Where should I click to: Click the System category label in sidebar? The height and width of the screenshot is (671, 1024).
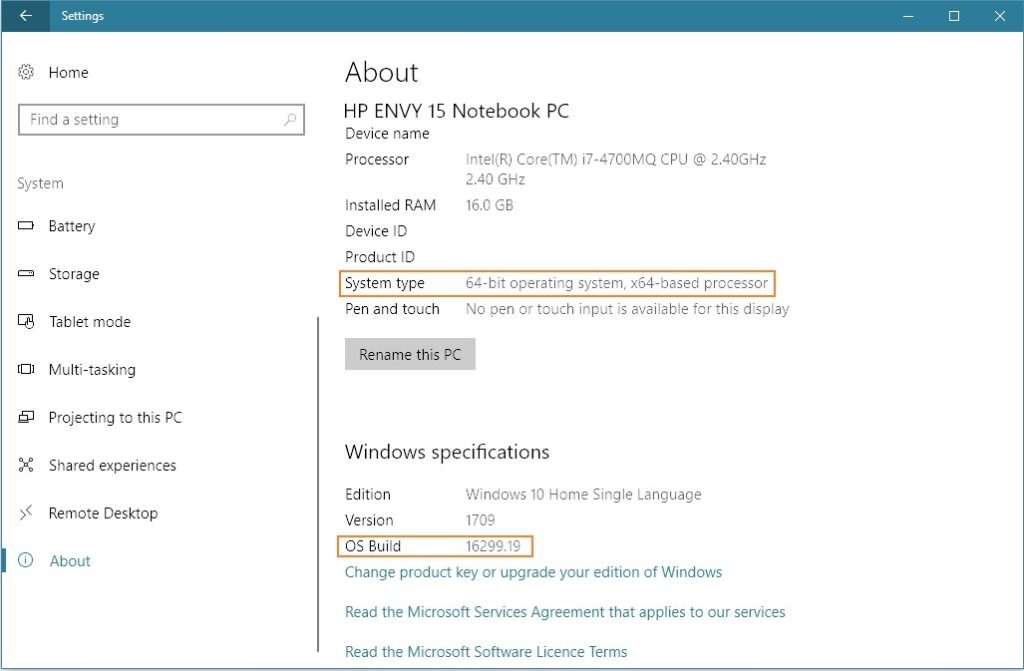click(x=40, y=184)
